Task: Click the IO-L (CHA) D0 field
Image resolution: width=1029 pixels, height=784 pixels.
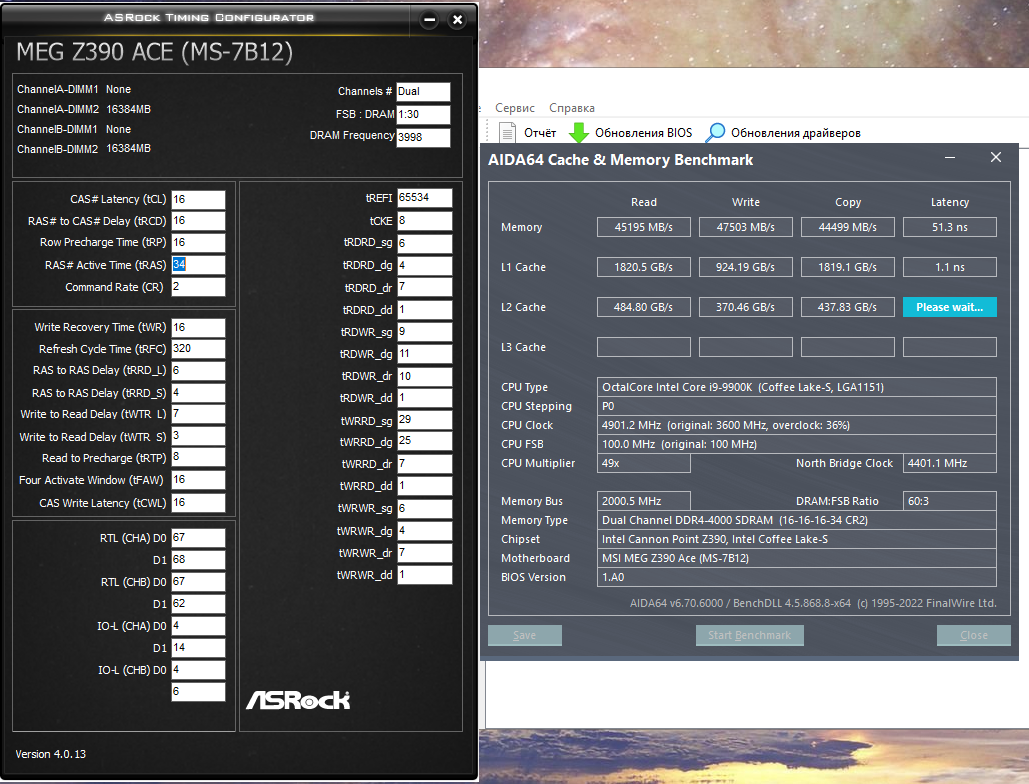Action: click(198, 626)
